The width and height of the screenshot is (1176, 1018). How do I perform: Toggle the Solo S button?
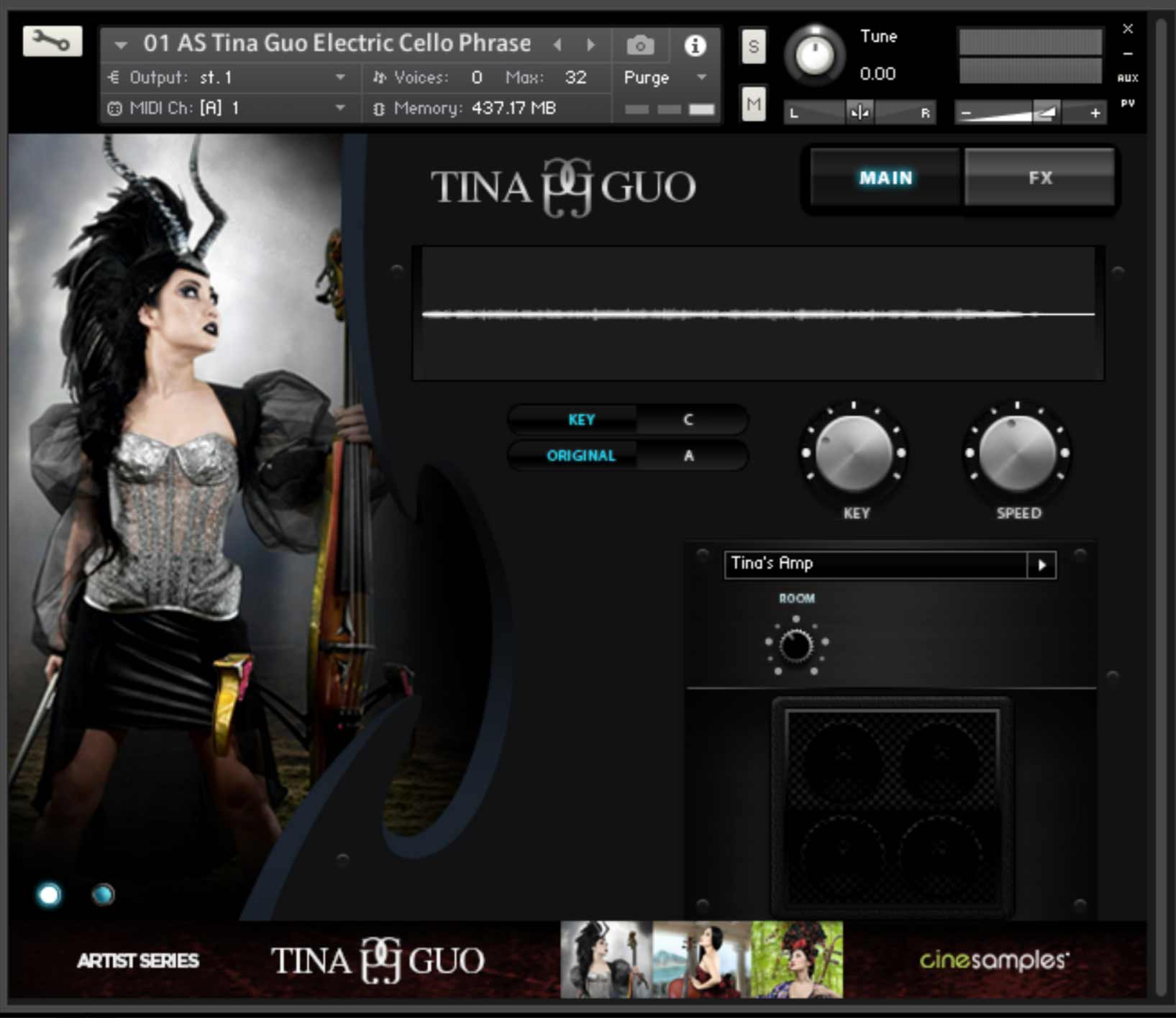753,47
